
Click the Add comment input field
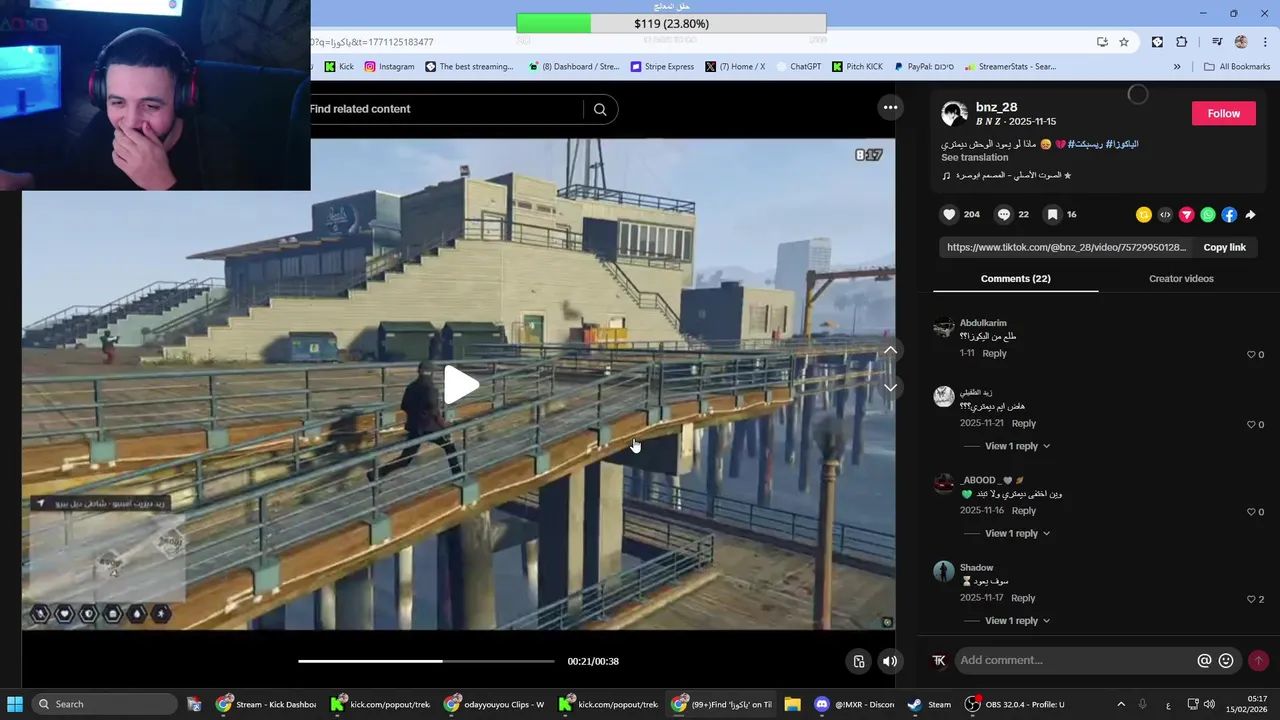(x=1075, y=660)
